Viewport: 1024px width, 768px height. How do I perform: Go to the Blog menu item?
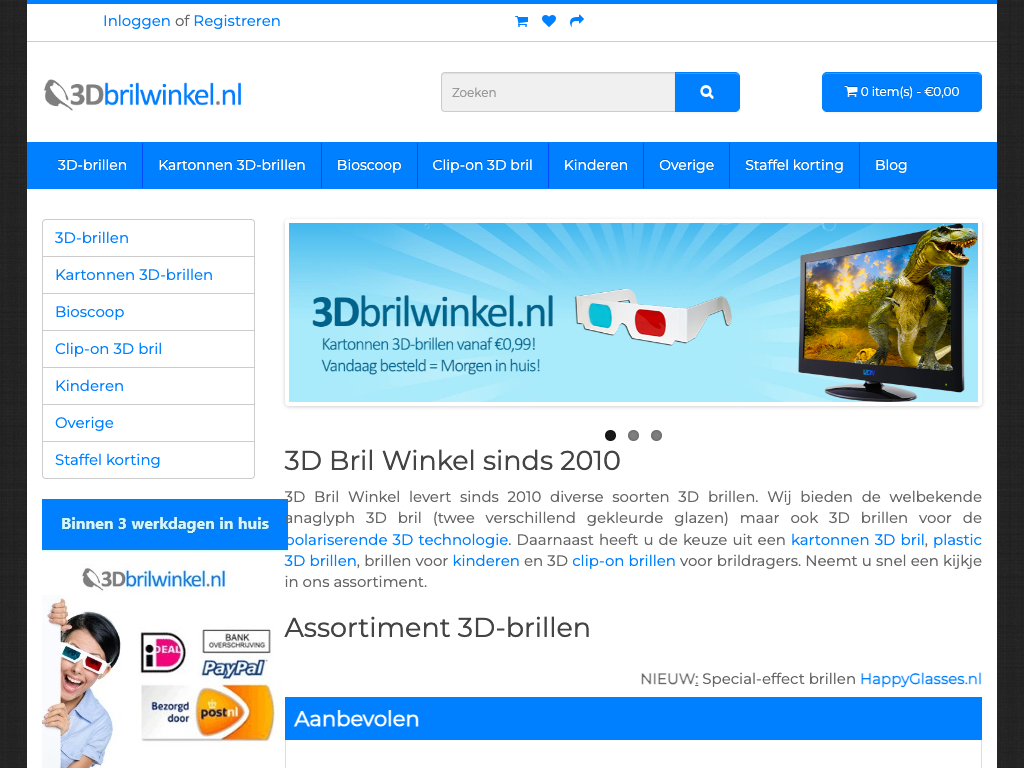[x=890, y=165]
